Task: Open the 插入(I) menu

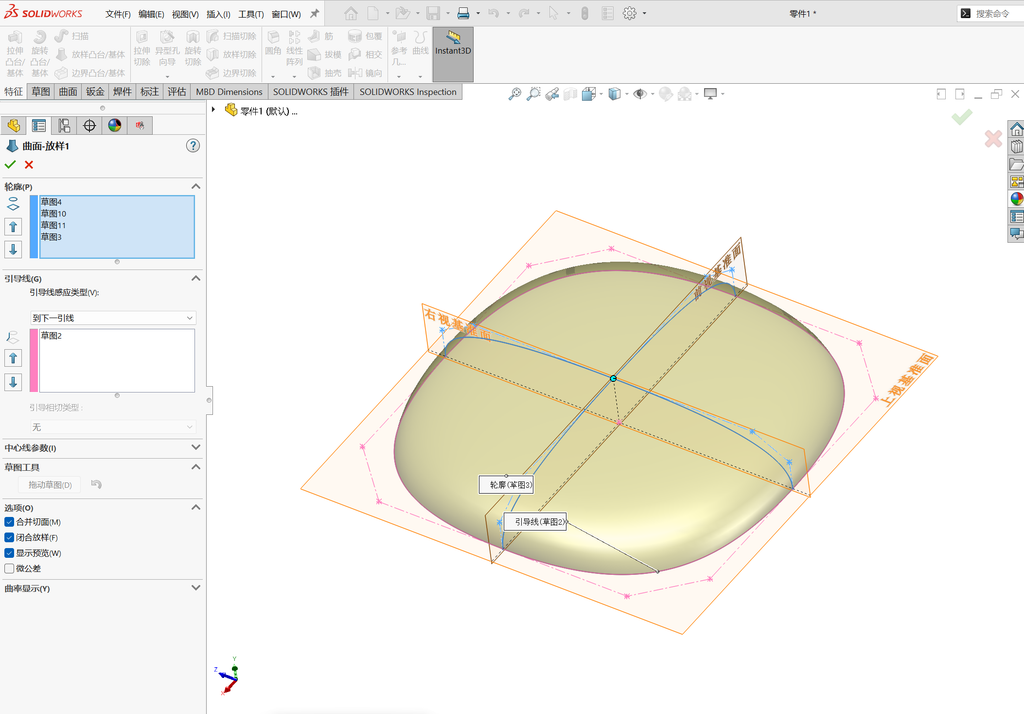Action: pos(218,14)
